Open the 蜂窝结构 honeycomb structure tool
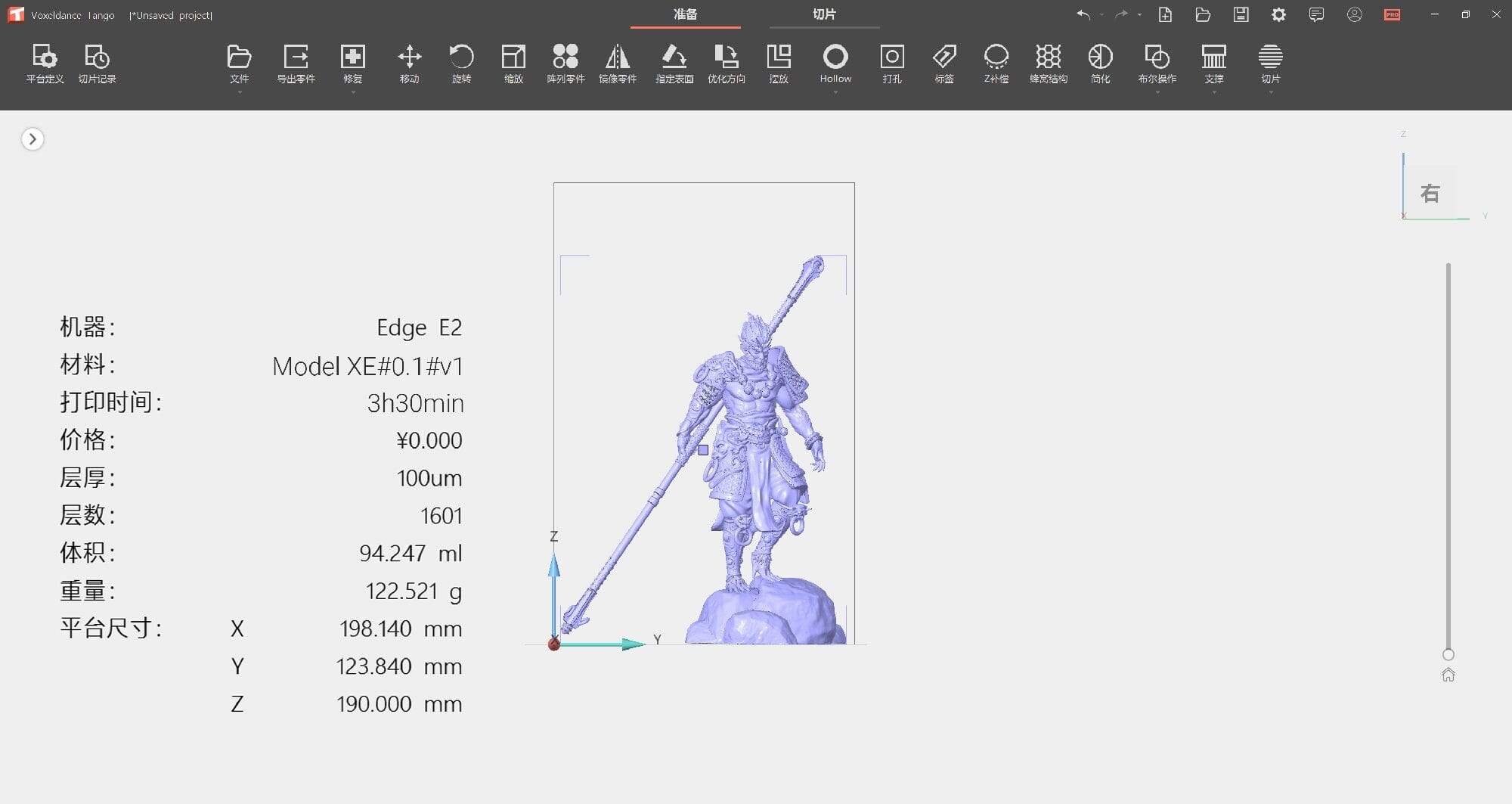Image resolution: width=1512 pixels, height=804 pixels. point(1049,64)
